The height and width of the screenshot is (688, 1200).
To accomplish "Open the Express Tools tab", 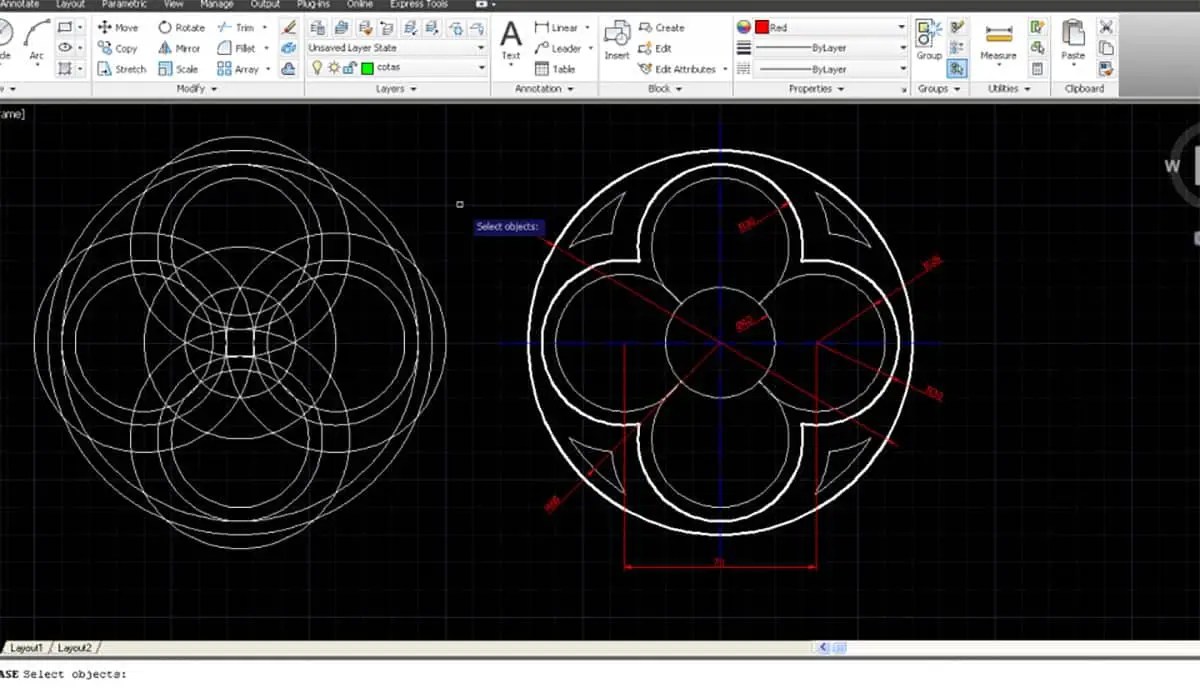I will pyautogui.click(x=419, y=4).
